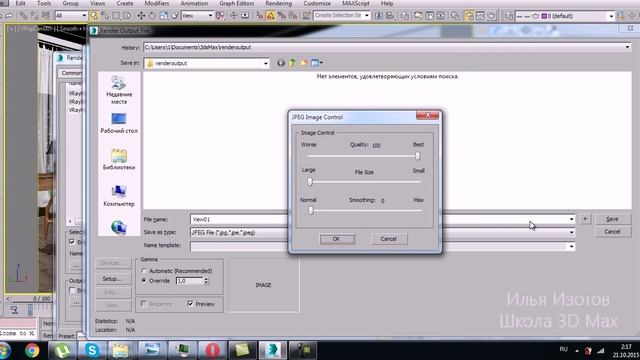
Task: Click Cancel in Render Output File dialog
Action: 613,232
